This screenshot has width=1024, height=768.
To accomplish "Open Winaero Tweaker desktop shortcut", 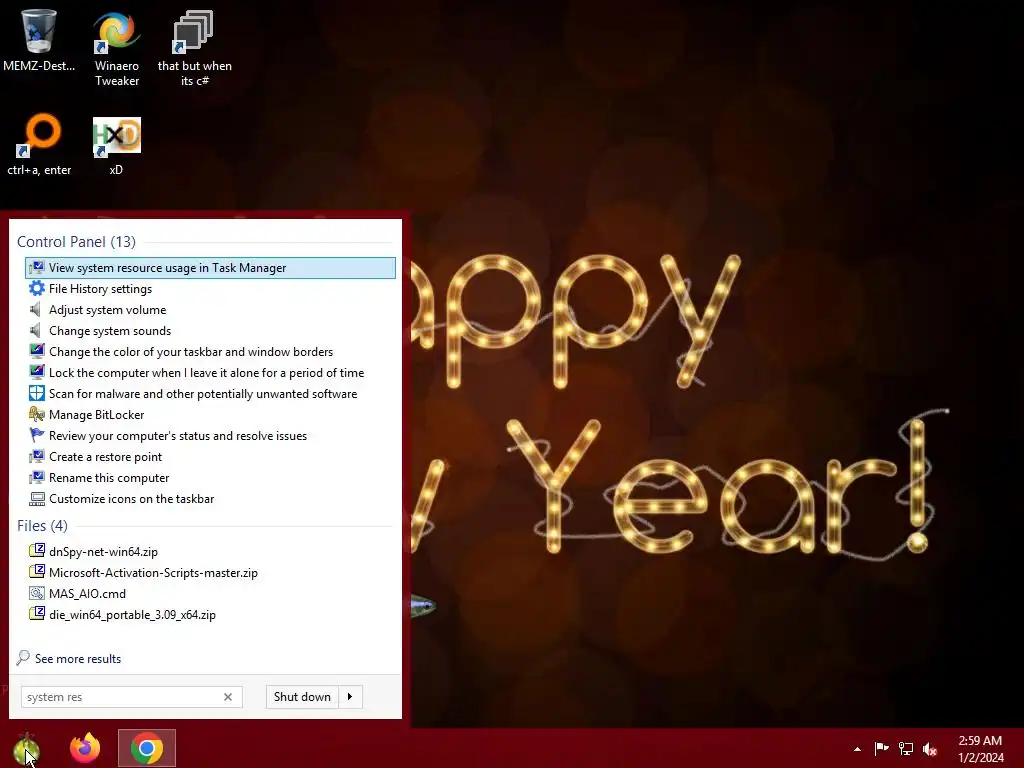I will point(116,49).
